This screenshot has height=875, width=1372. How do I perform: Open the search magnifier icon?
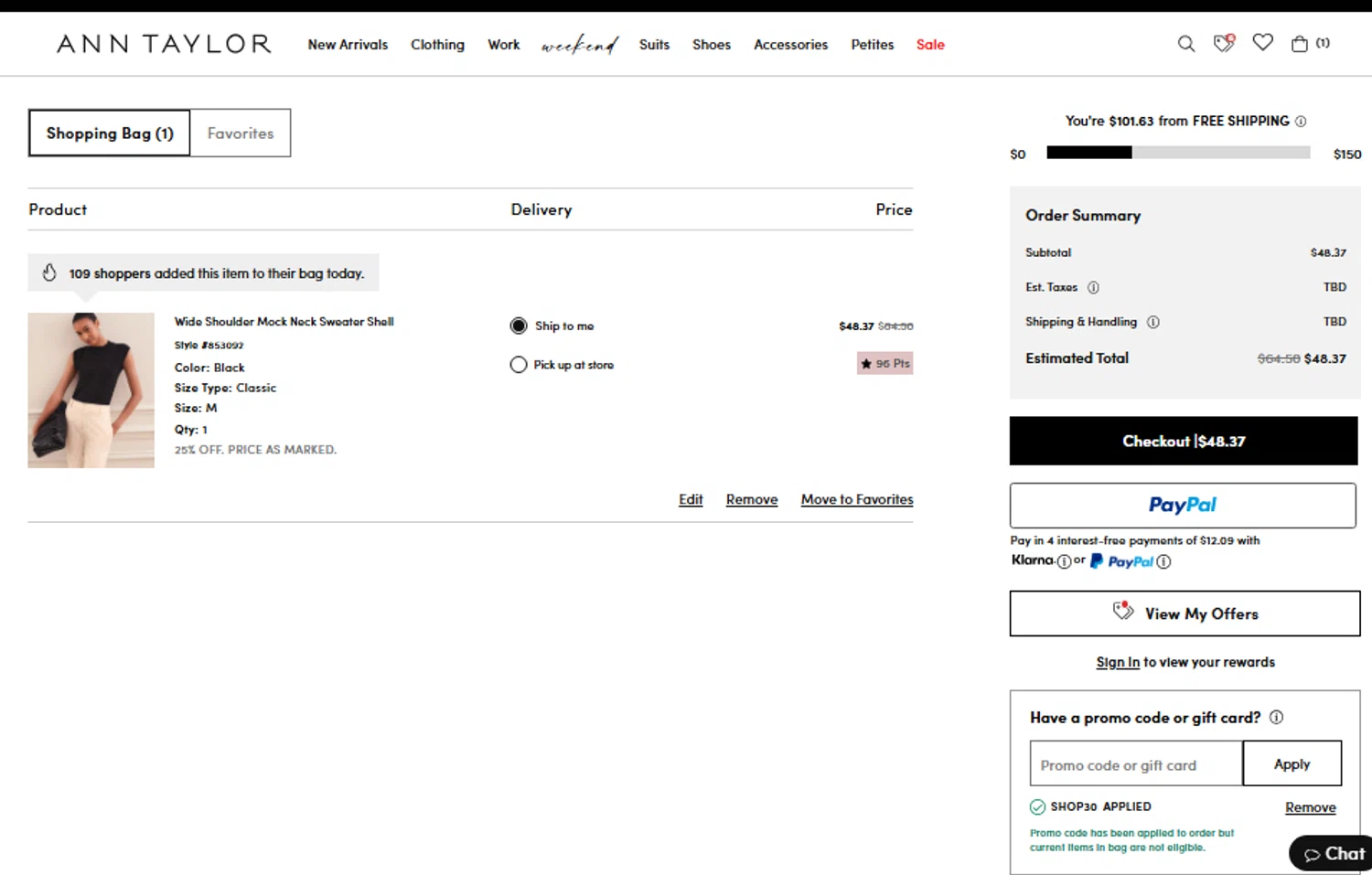pyautogui.click(x=1186, y=44)
